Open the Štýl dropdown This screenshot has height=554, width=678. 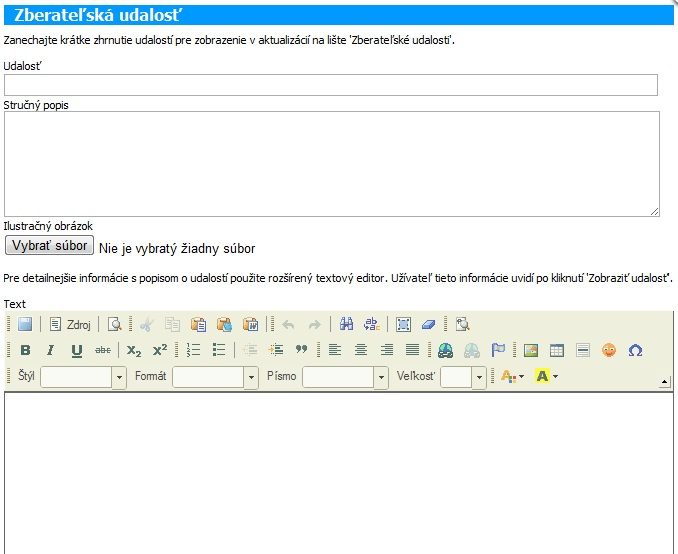tap(83, 377)
